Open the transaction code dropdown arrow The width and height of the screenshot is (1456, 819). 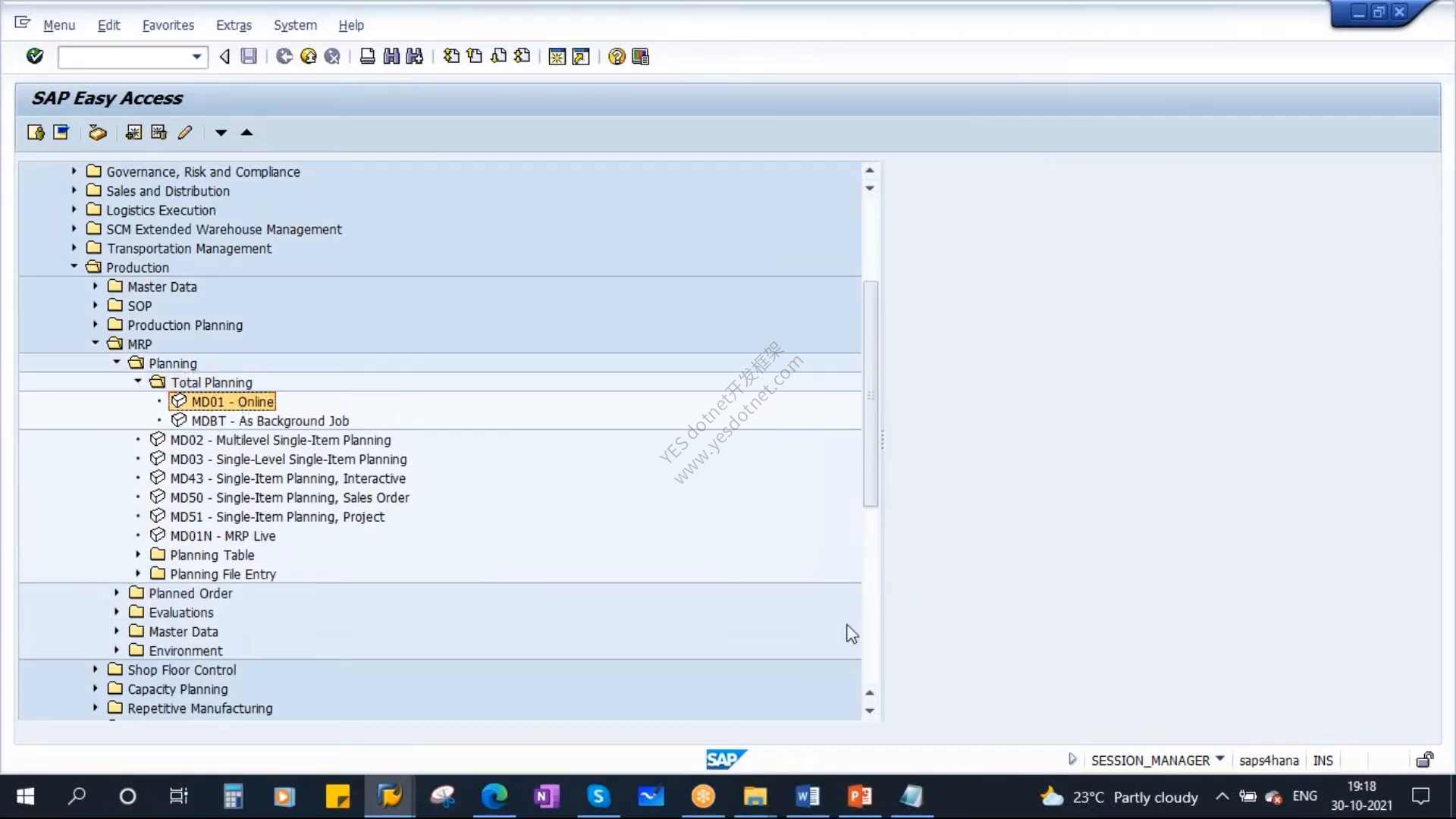coord(196,56)
